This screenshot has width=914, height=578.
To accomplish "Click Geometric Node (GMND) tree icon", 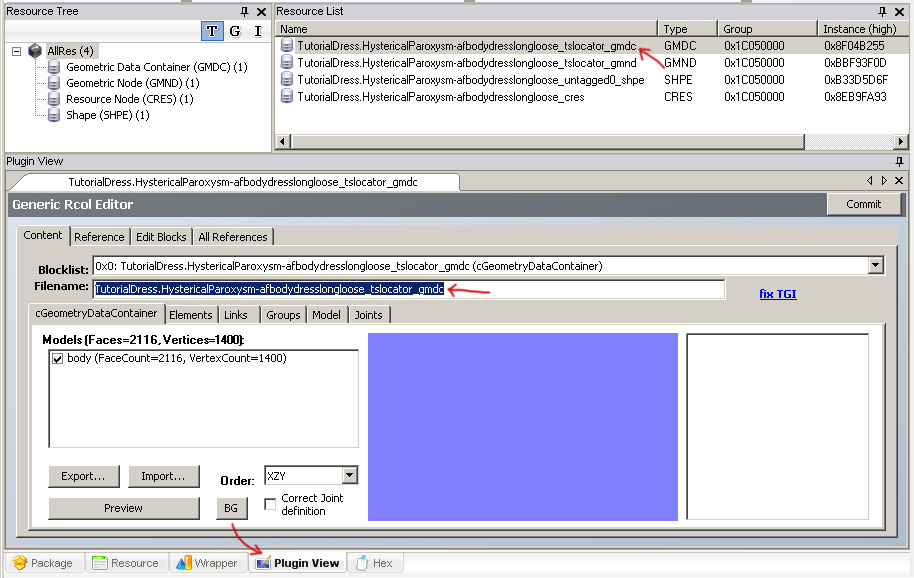I will [55, 83].
